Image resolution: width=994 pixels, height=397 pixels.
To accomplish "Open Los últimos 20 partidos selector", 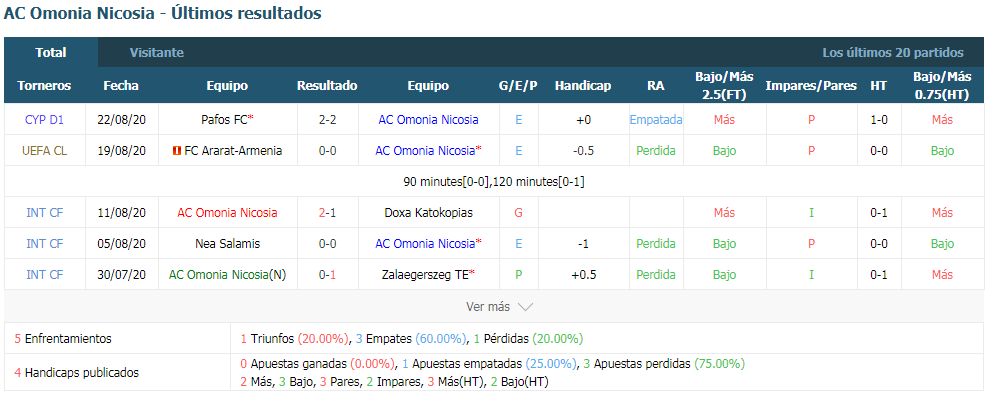I will (893, 53).
